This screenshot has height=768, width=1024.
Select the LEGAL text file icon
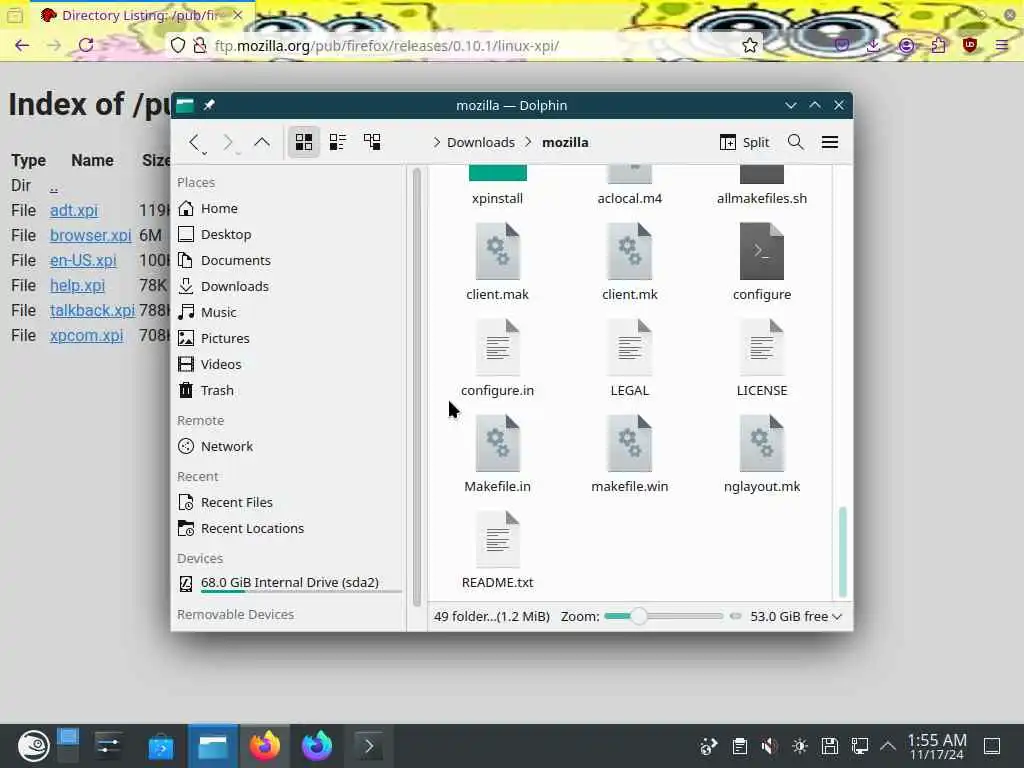[x=630, y=347]
